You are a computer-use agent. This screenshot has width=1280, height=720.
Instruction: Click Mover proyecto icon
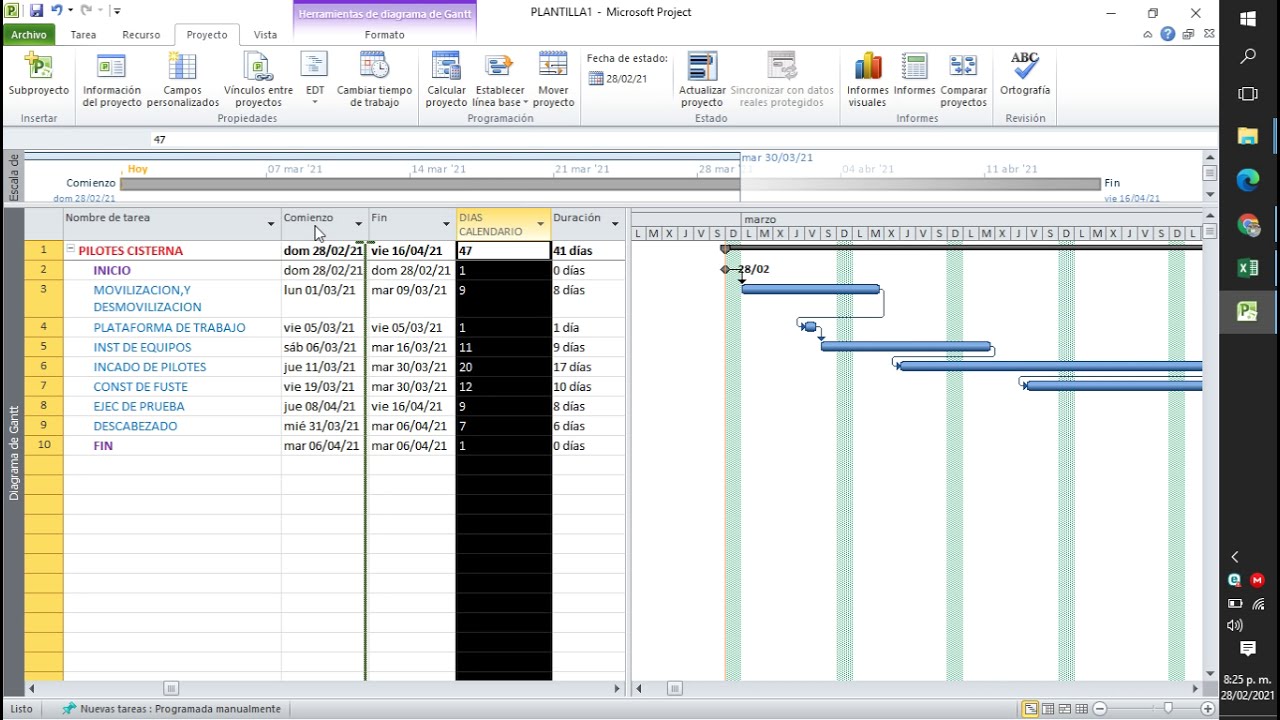pyautogui.click(x=553, y=78)
